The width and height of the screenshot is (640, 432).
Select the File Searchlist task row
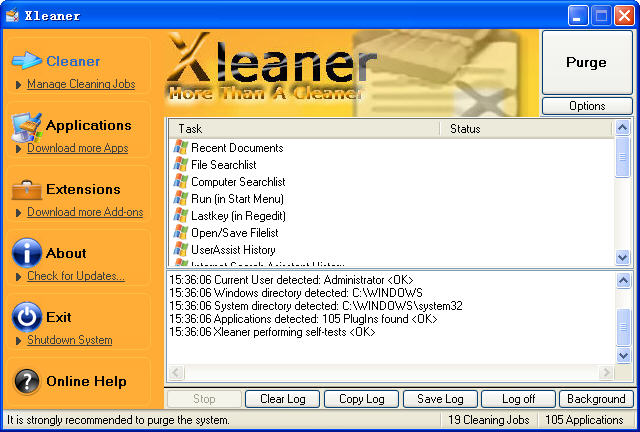pyautogui.click(x=391, y=165)
